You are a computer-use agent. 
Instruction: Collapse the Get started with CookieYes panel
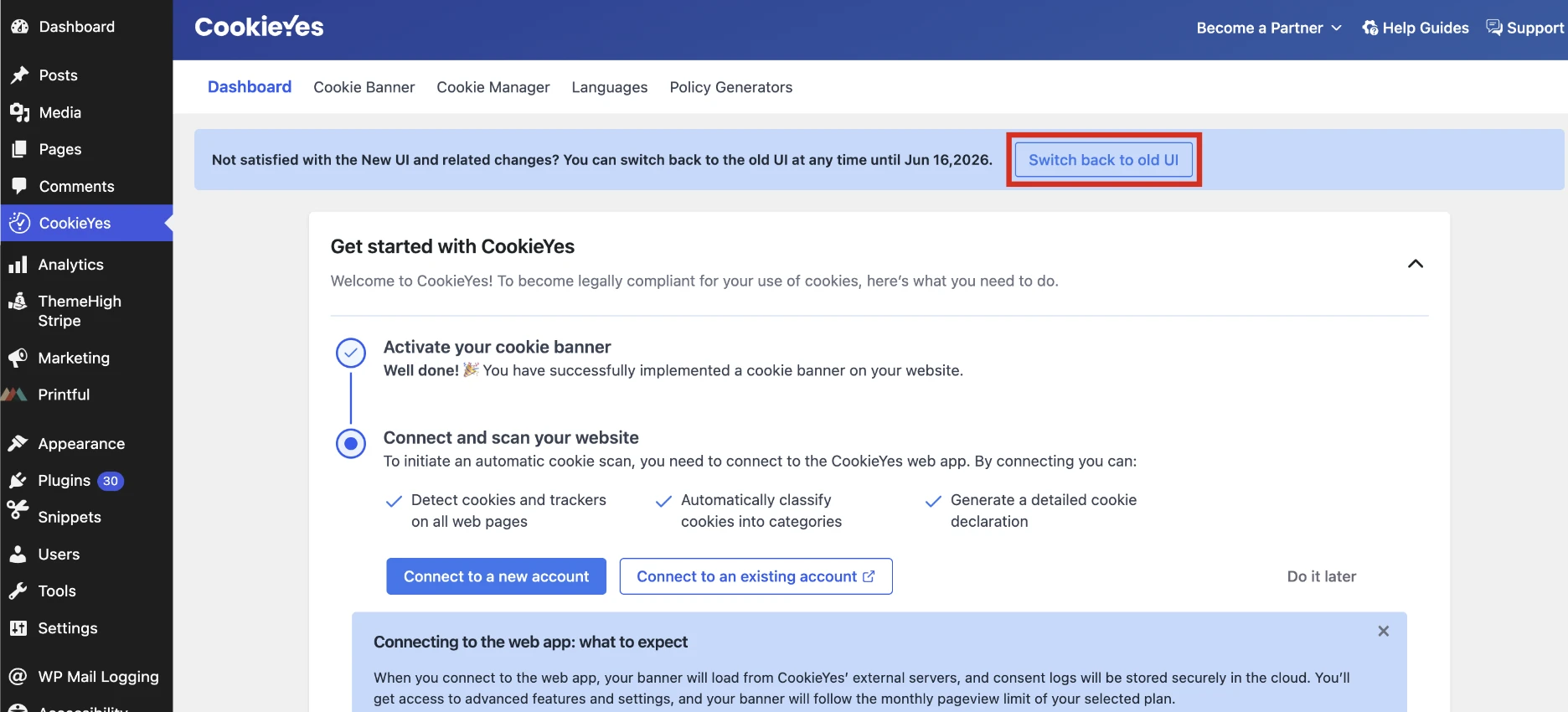(1416, 264)
